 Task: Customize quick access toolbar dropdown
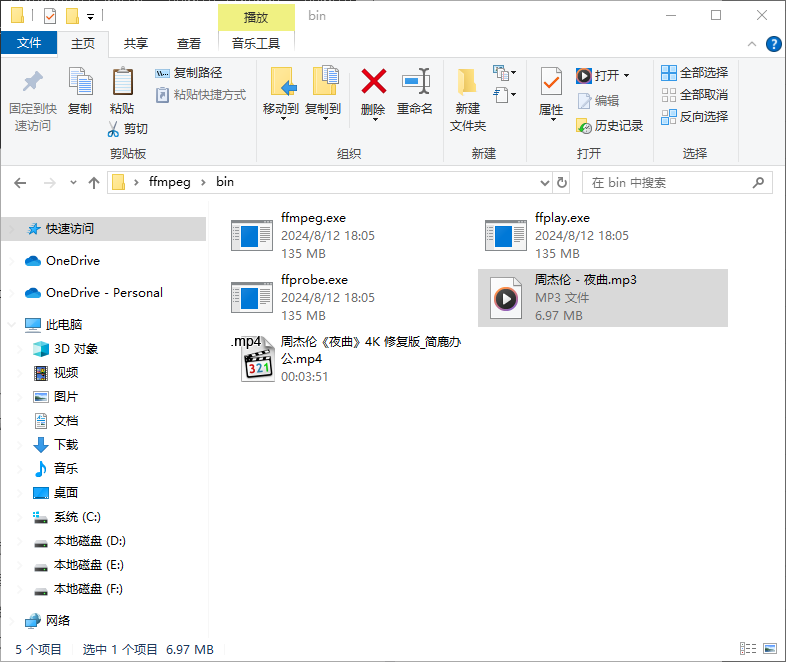(90, 17)
